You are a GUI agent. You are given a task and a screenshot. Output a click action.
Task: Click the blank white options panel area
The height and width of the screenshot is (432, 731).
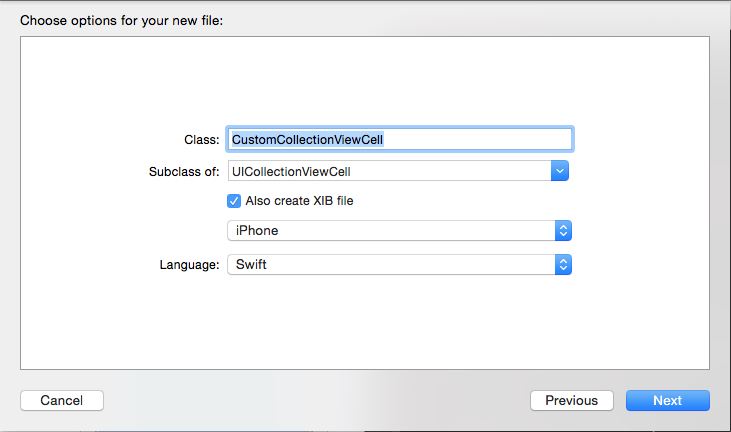365,322
